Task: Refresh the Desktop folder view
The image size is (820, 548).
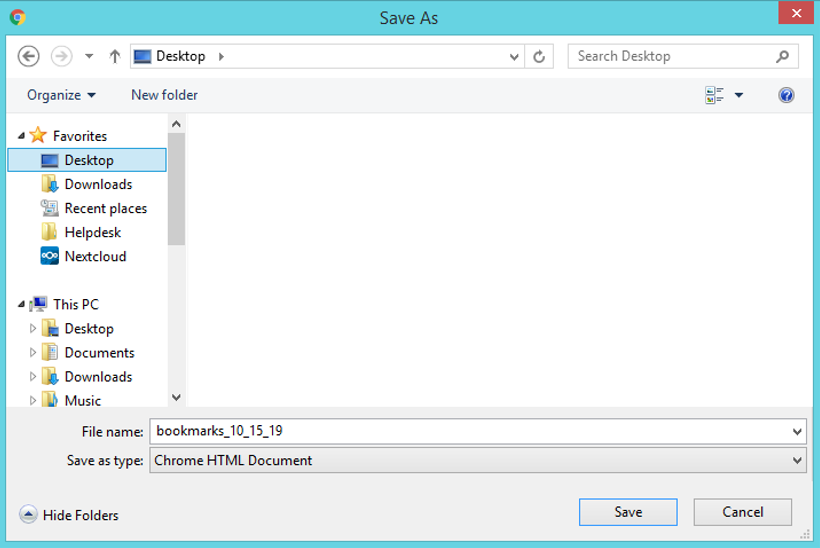Action: 539,56
